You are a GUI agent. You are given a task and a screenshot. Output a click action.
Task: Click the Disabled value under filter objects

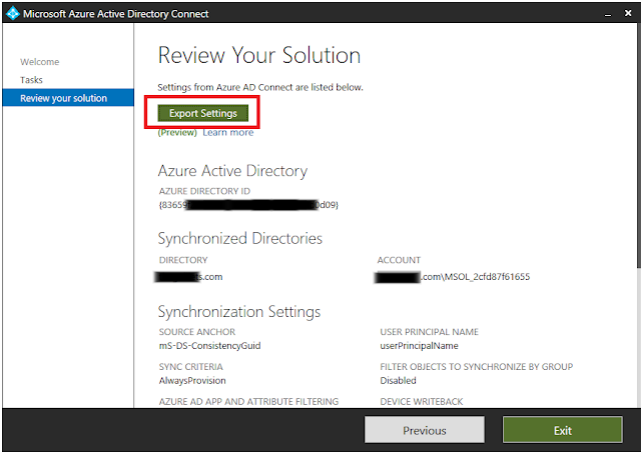tap(398, 381)
